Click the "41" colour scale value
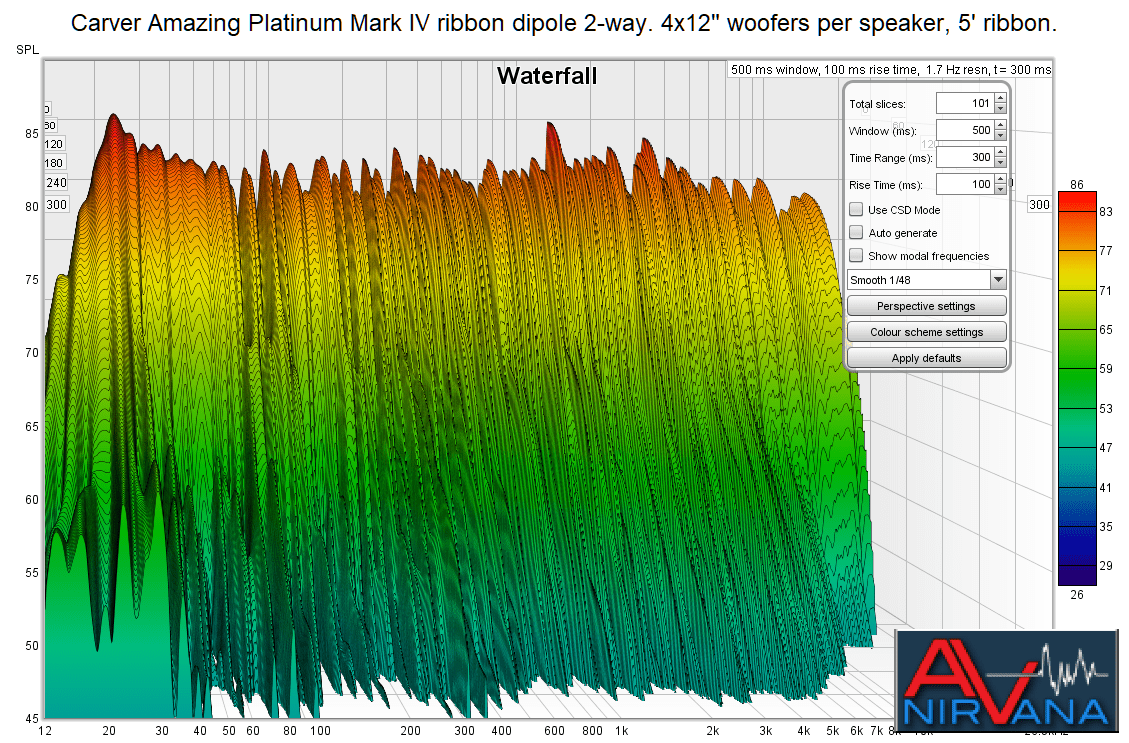This screenshot has width=1129, height=743. pyautogui.click(x=1106, y=487)
